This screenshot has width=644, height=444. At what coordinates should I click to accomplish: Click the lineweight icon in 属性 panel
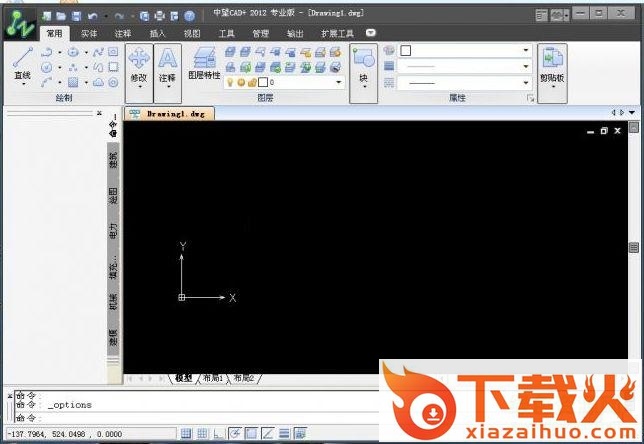[x=389, y=66]
